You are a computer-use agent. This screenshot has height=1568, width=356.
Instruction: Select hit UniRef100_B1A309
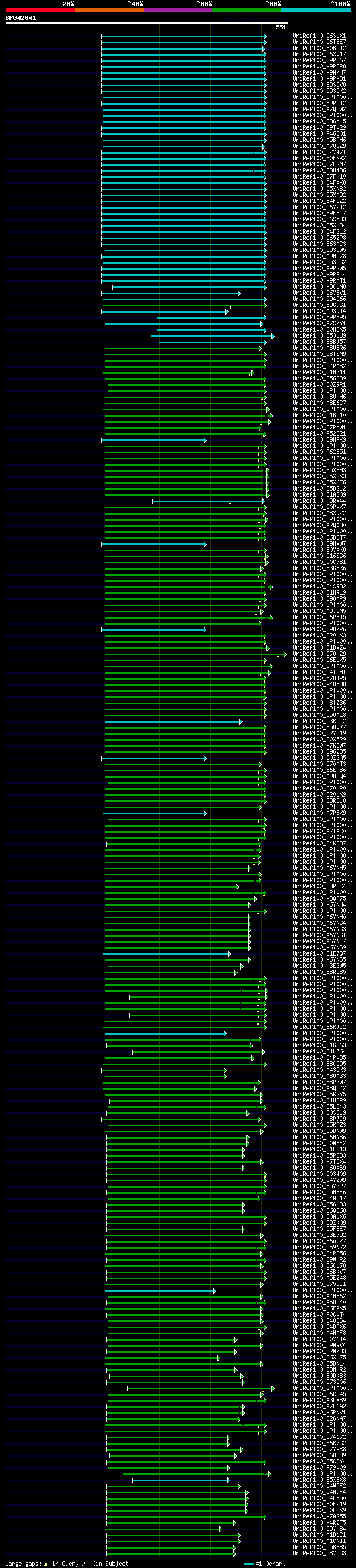click(319, 495)
